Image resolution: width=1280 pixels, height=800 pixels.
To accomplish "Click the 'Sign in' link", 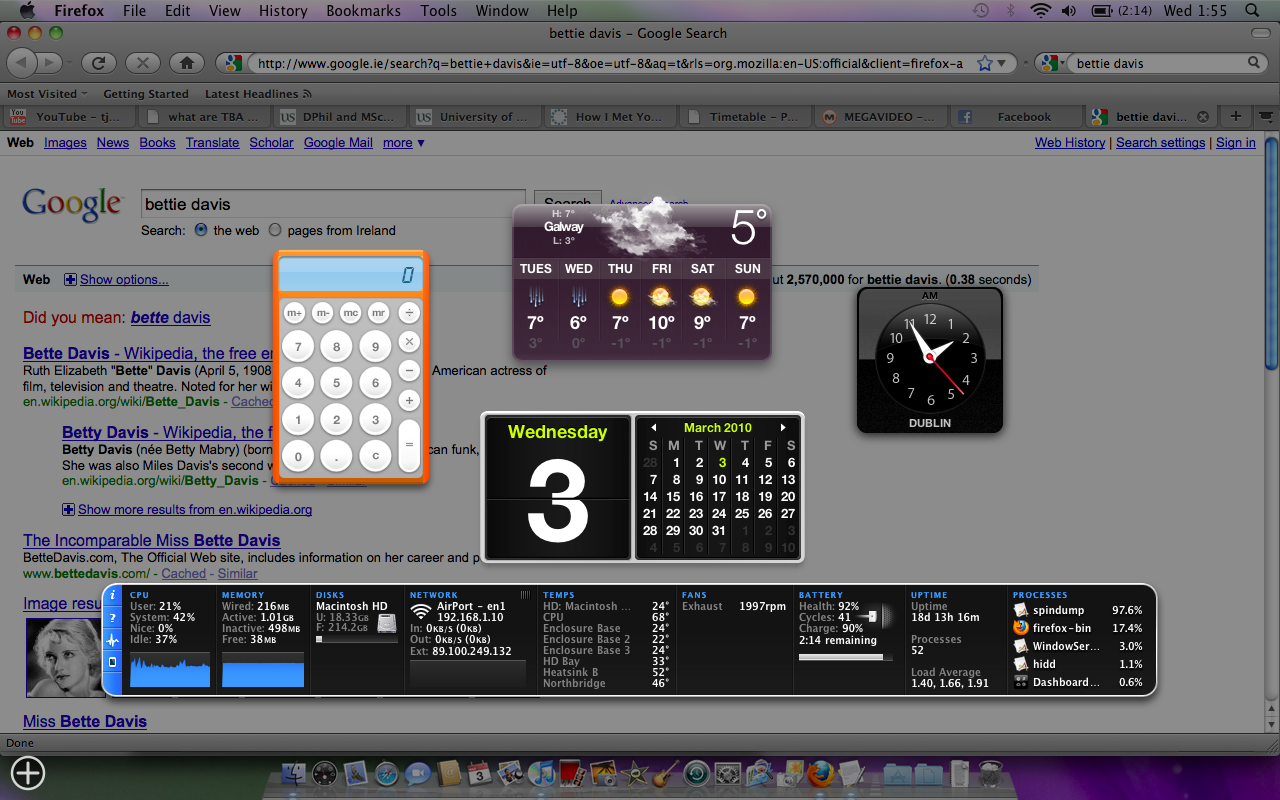I will pyautogui.click(x=1235, y=143).
